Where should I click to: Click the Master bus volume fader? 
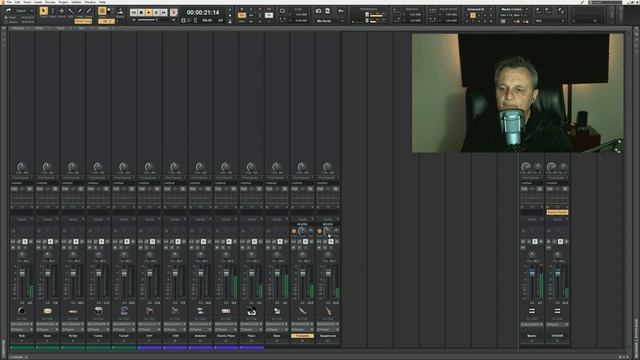pos(532,273)
